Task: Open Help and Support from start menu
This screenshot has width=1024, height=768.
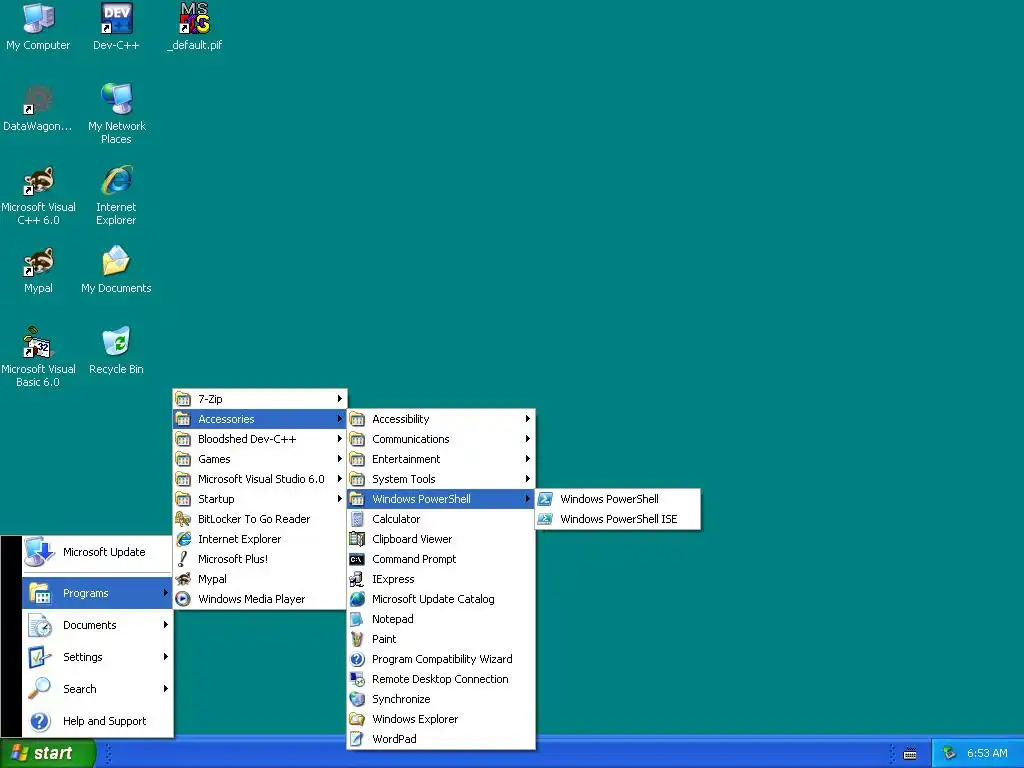Action: [97, 721]
